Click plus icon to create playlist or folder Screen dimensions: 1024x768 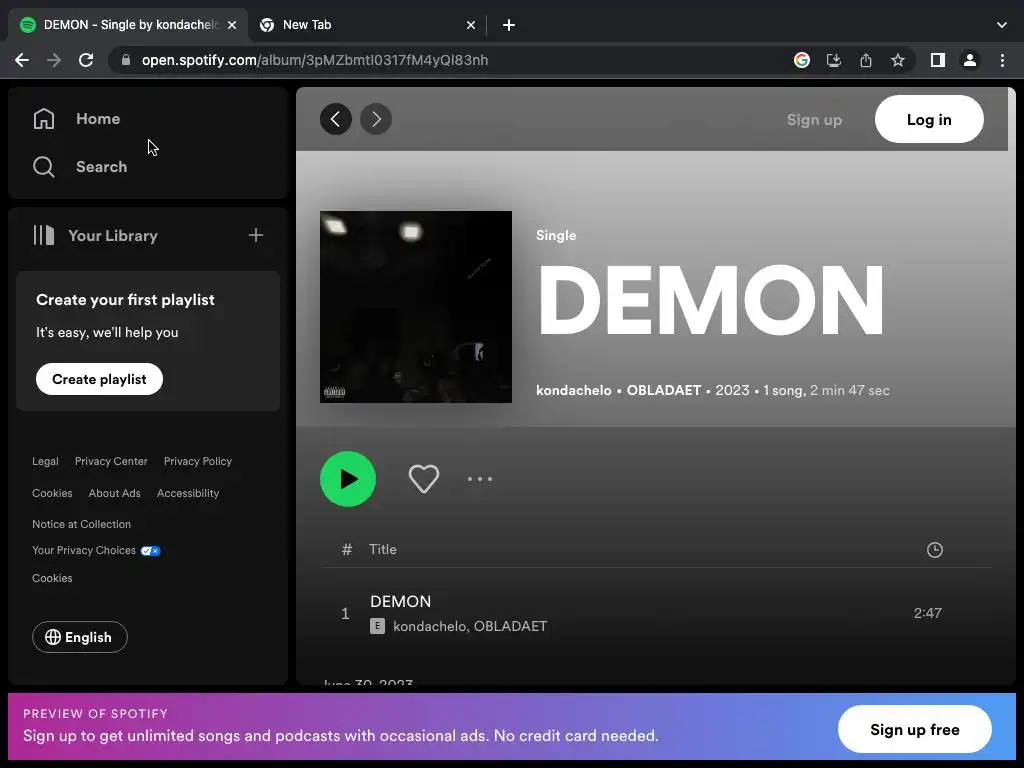pyautogui.click(x=256, y=235)
